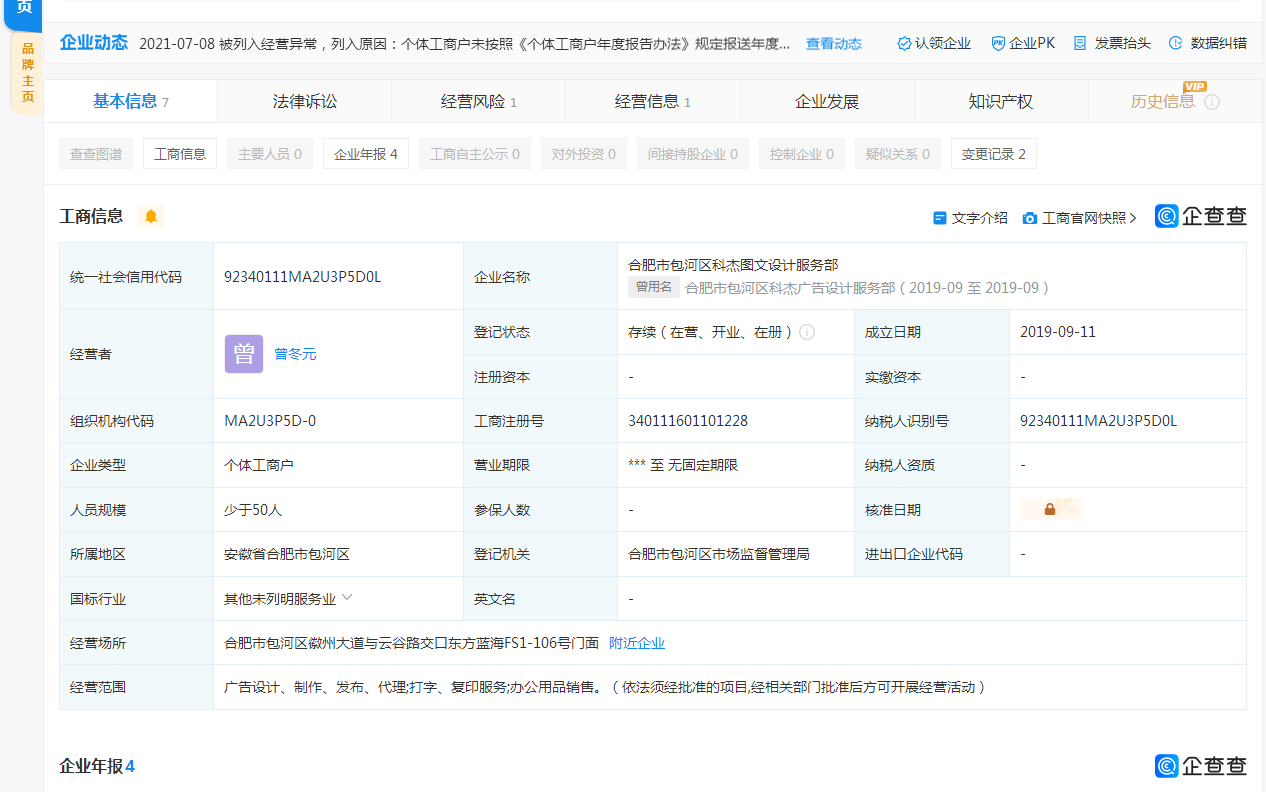Open 工商官网快照 camera snapshot
1266x792 pixels.
(x=1029, y=218)
